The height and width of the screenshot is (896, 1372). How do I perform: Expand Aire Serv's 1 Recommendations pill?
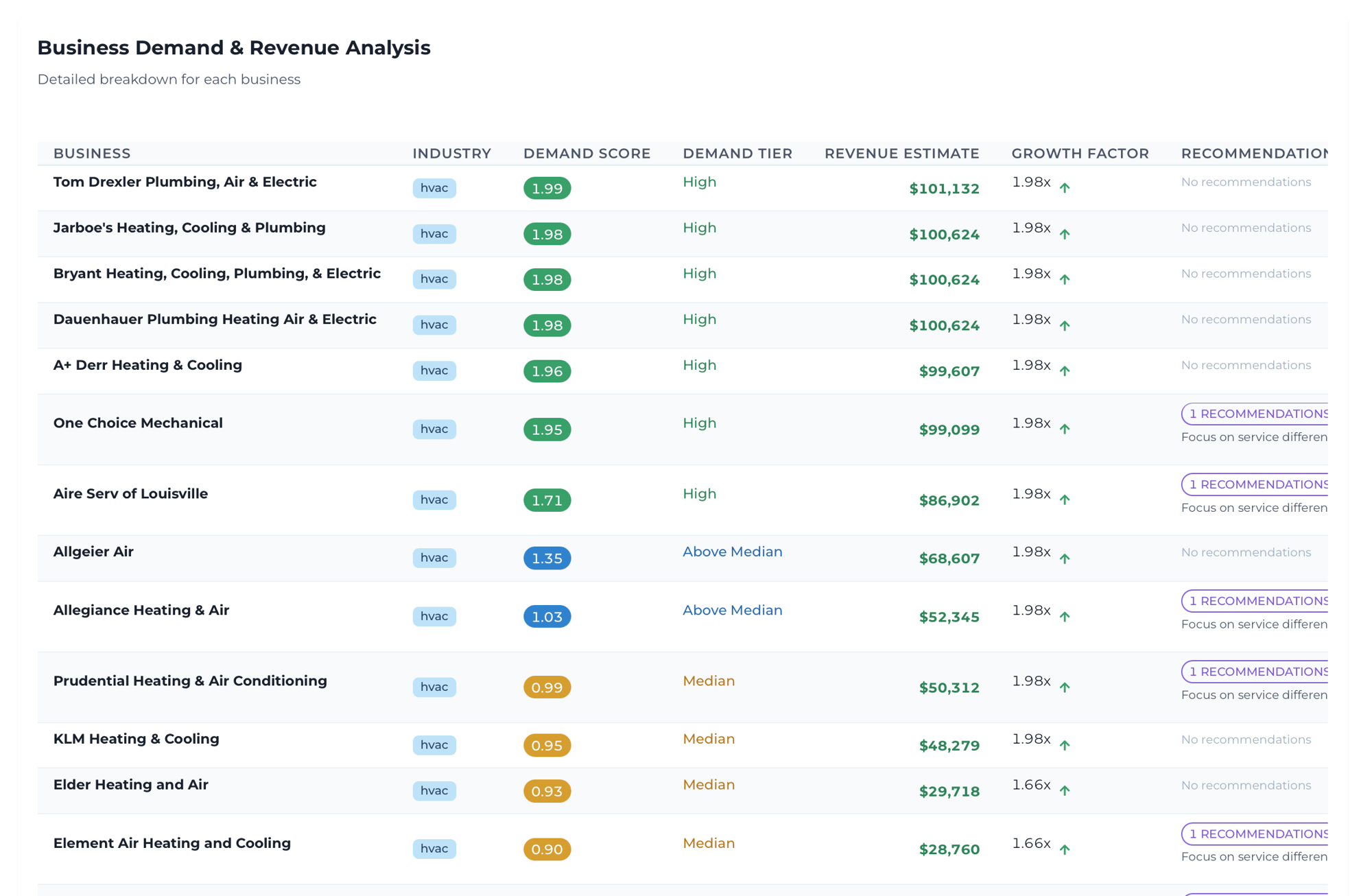pos(1257,484)
